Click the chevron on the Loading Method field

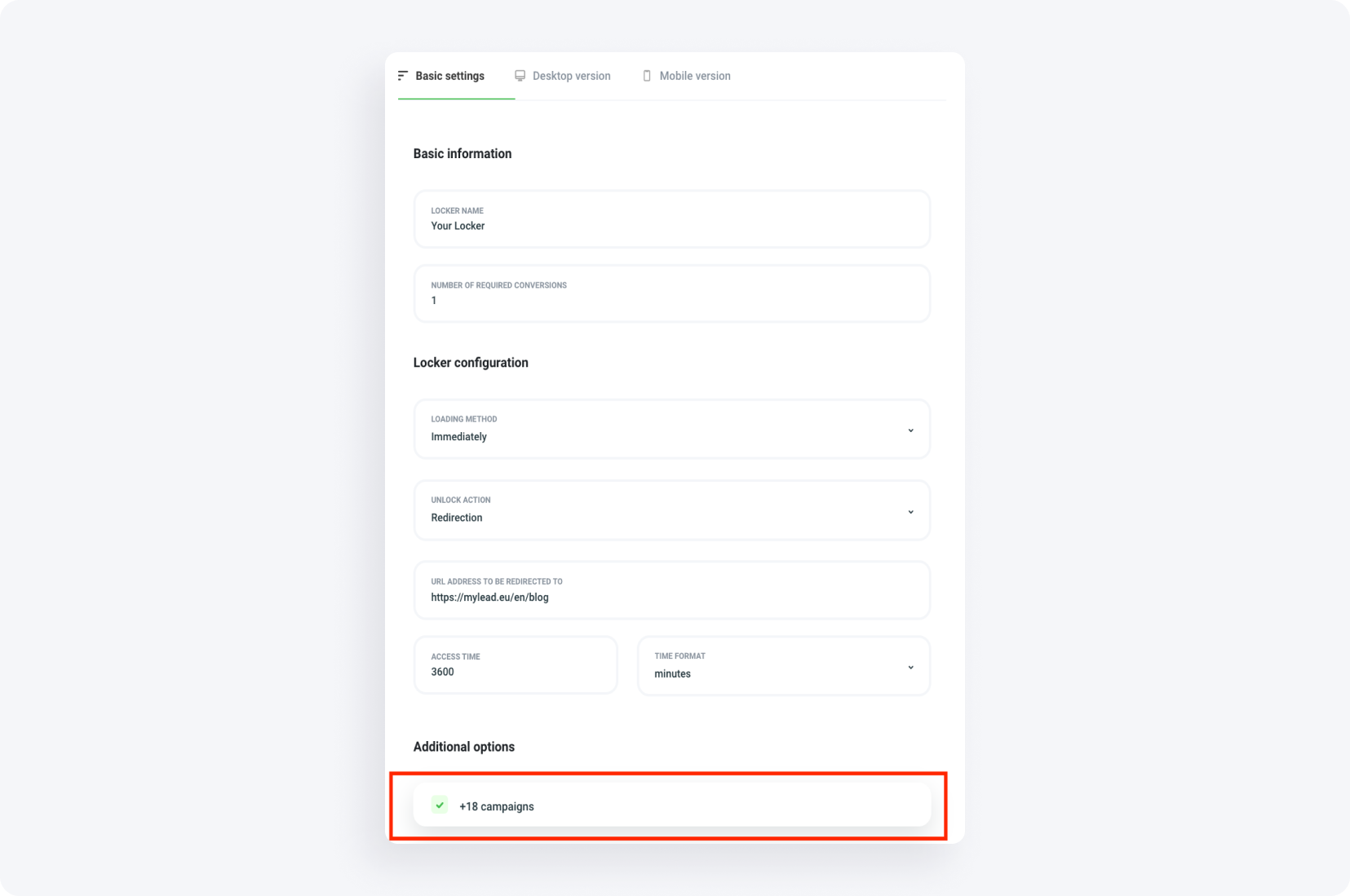pyautogui.click(x=911, y=430)
